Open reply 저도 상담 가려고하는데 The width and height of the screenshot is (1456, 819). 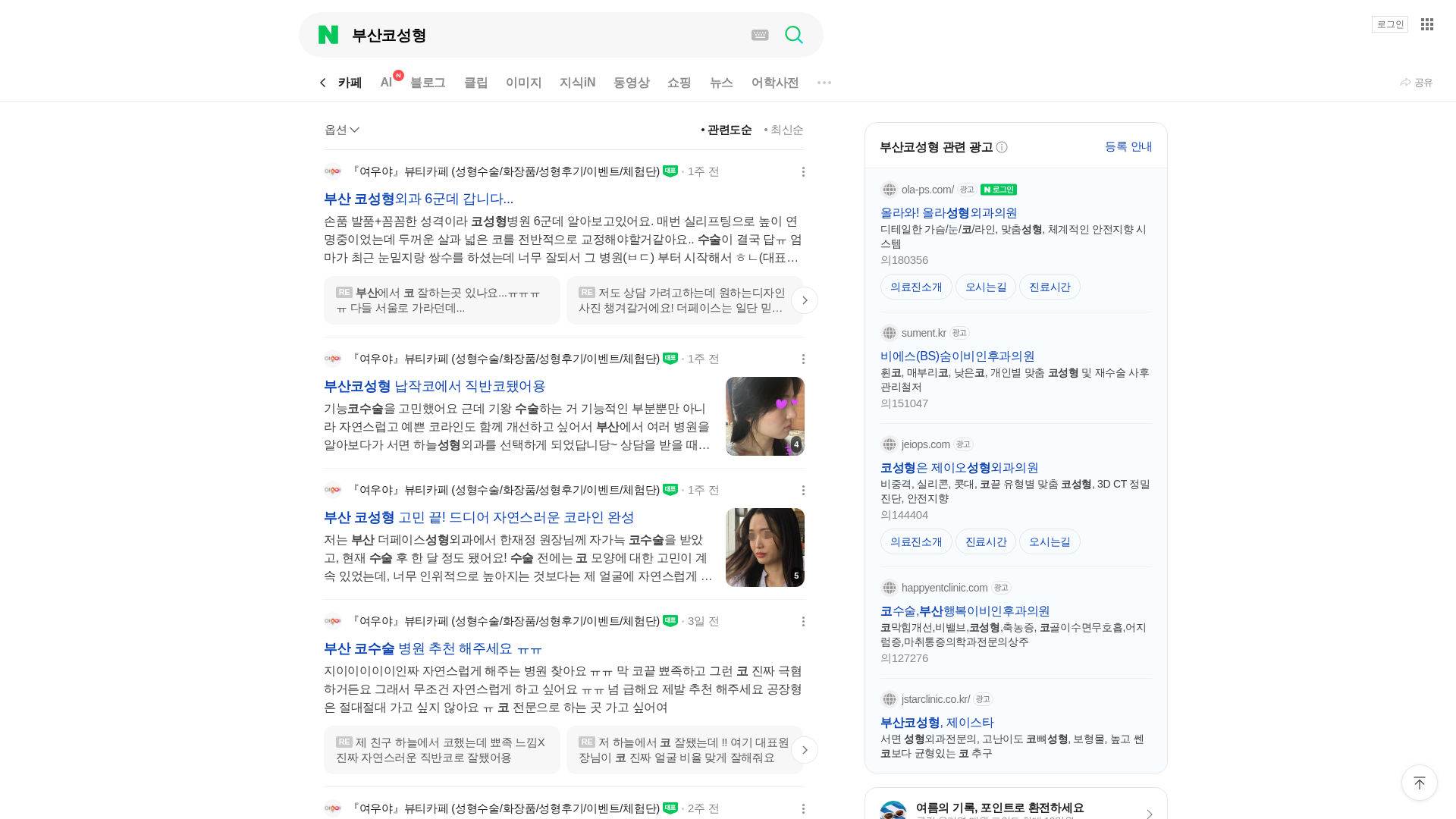(684, 300)
